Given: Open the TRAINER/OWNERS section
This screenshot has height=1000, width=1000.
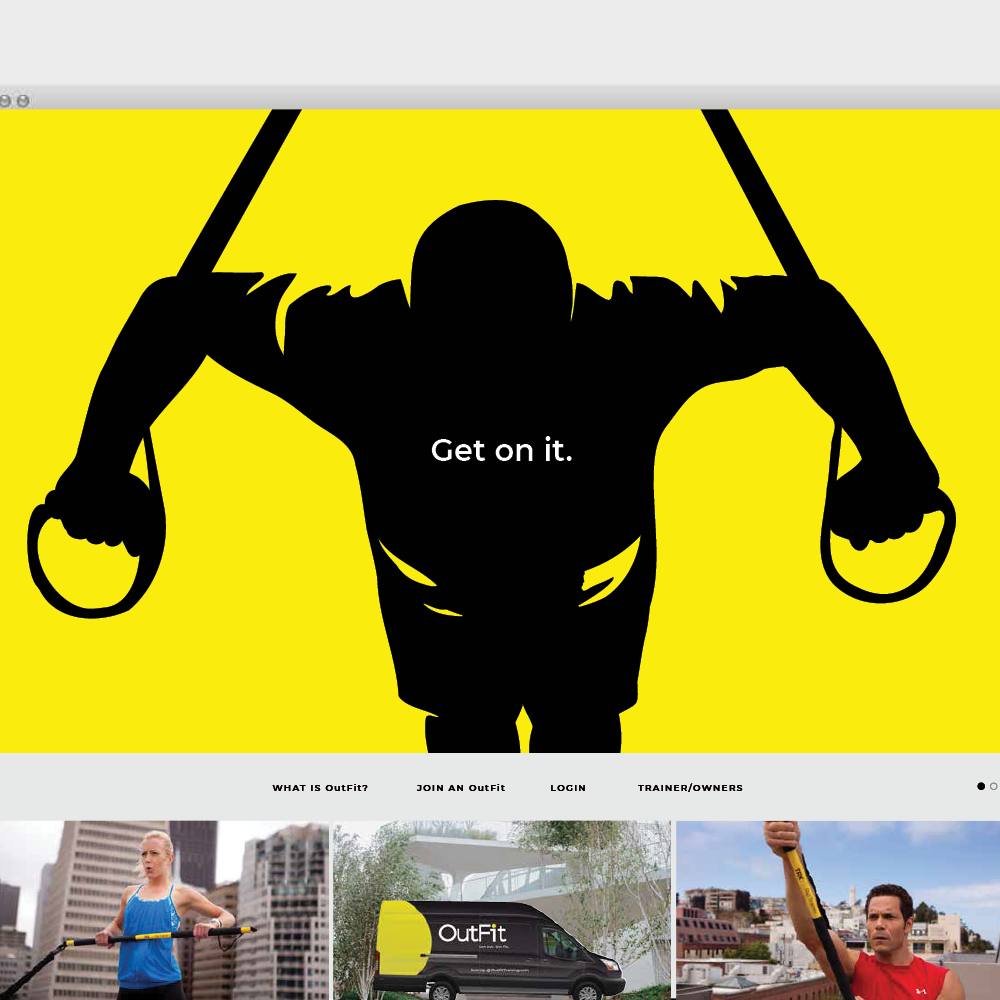Looking at the screenshot, I should point(690,788).
